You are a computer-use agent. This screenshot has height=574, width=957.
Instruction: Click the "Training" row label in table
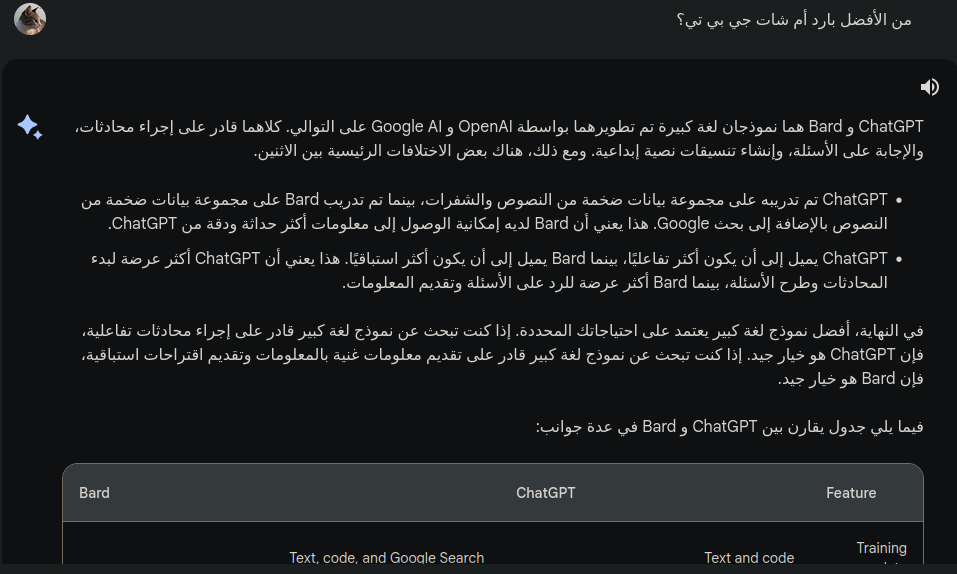click(881, 548)
